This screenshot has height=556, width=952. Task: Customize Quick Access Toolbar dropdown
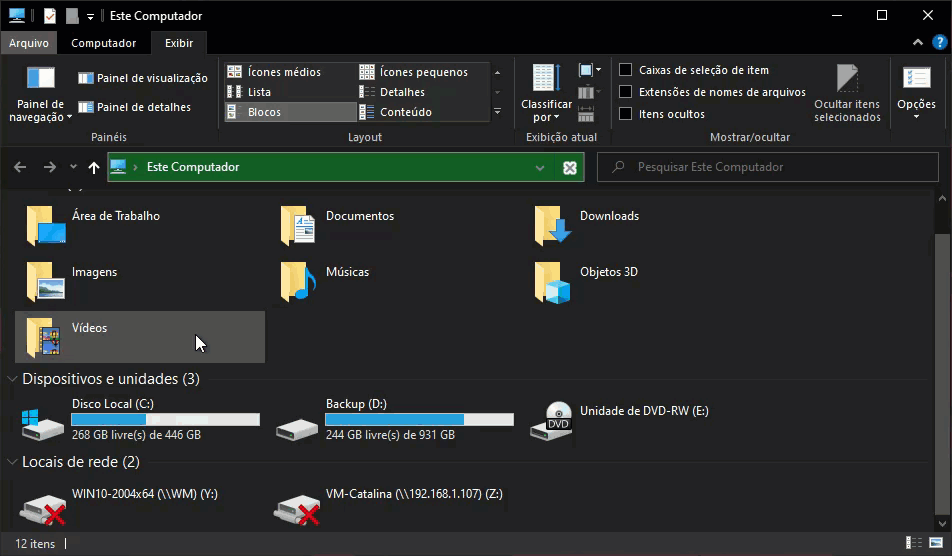coord(90,17)
